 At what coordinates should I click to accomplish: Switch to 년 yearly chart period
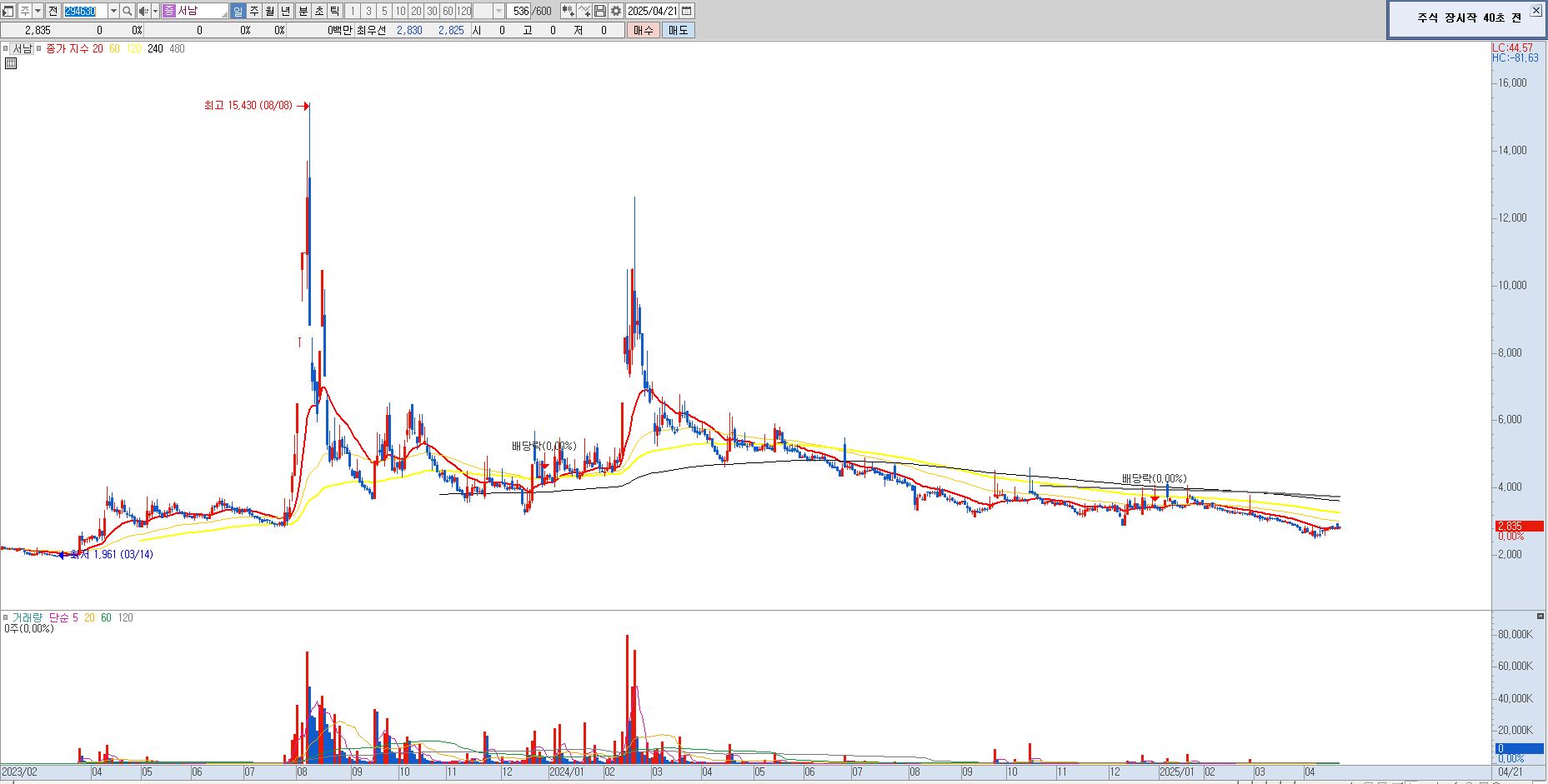pyautogui.click(x=286, y=11)
